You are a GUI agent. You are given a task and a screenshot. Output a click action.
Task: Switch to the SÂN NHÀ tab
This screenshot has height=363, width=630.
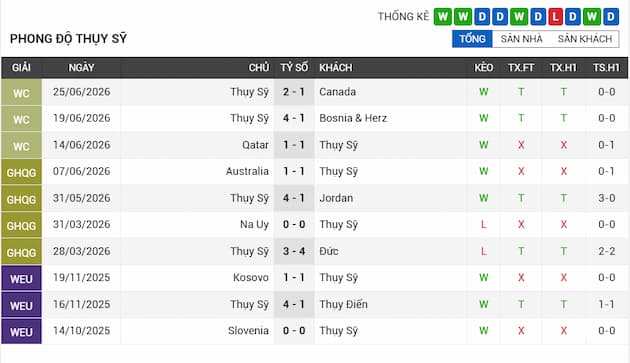pos(522,39)
